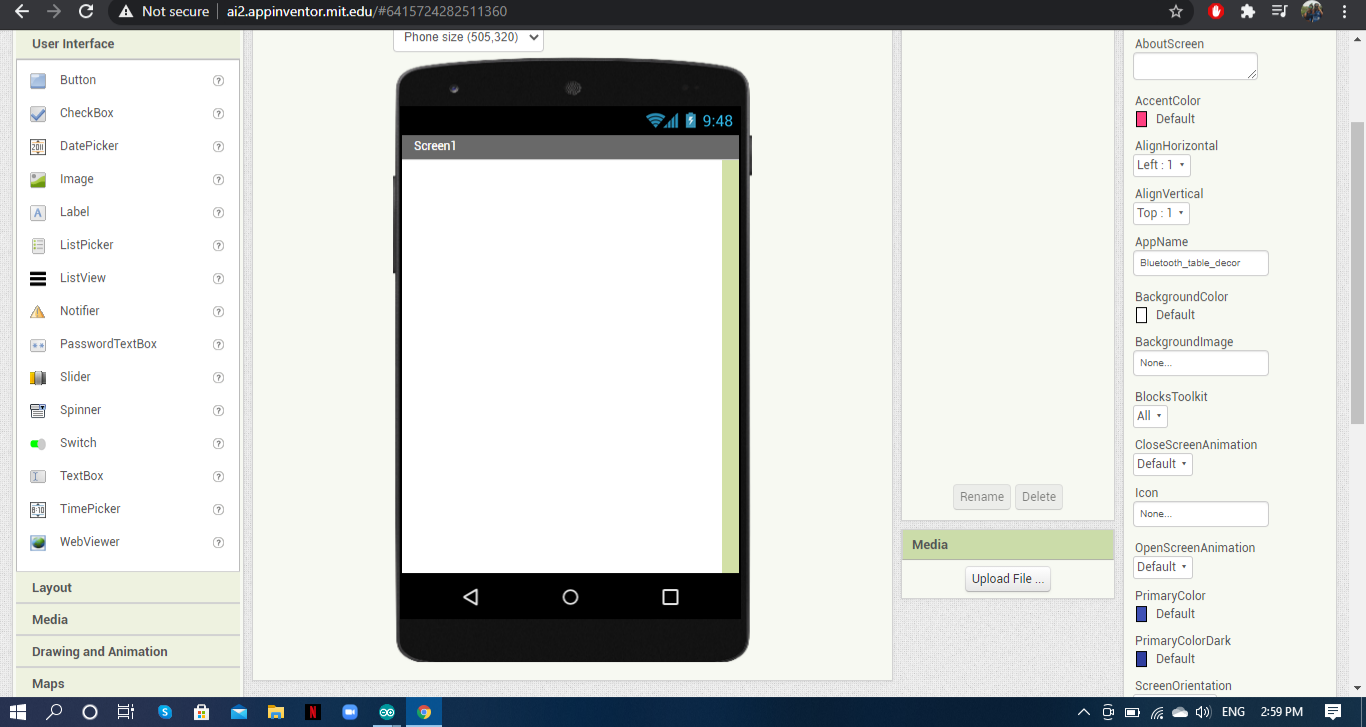The height and width of the screenshot is (727, 1366).
Task: Pick the Notifier warning icon
Action: pyautogui.click(x=38, y=312)
